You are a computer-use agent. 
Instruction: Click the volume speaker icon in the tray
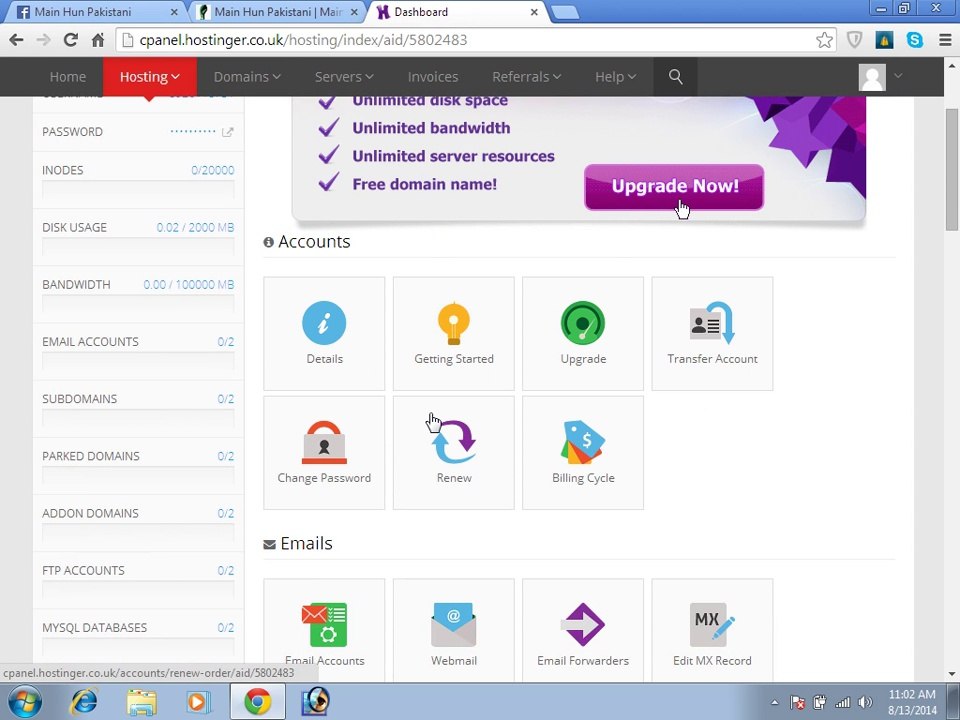865,702
